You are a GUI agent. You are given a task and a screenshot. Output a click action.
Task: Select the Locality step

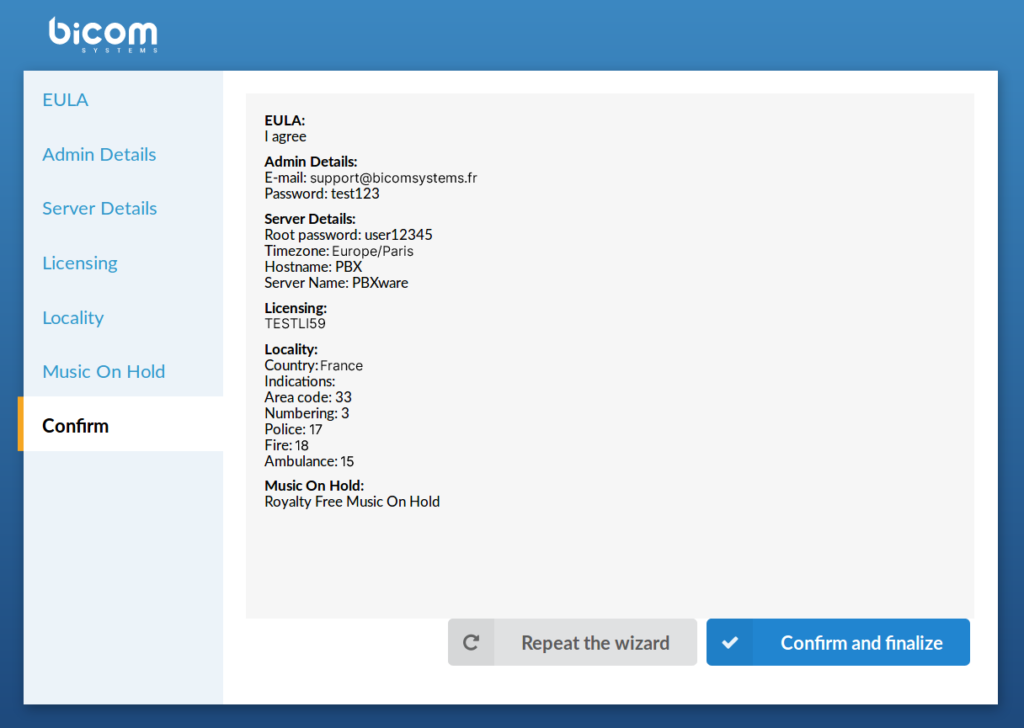[x=72, y=317]
